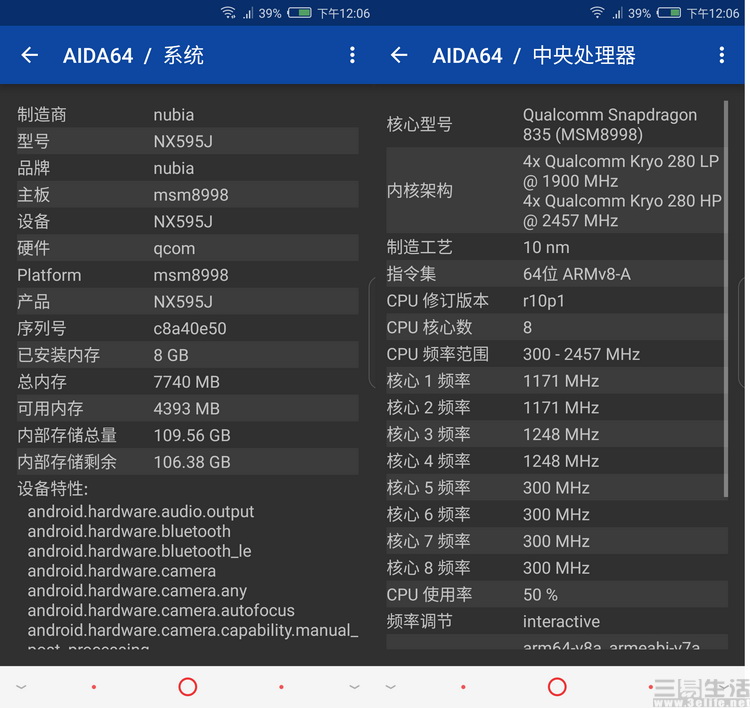
Task: Tap the AIDA64 / 中央处理器 header title
Action: (x=533, y=56)
